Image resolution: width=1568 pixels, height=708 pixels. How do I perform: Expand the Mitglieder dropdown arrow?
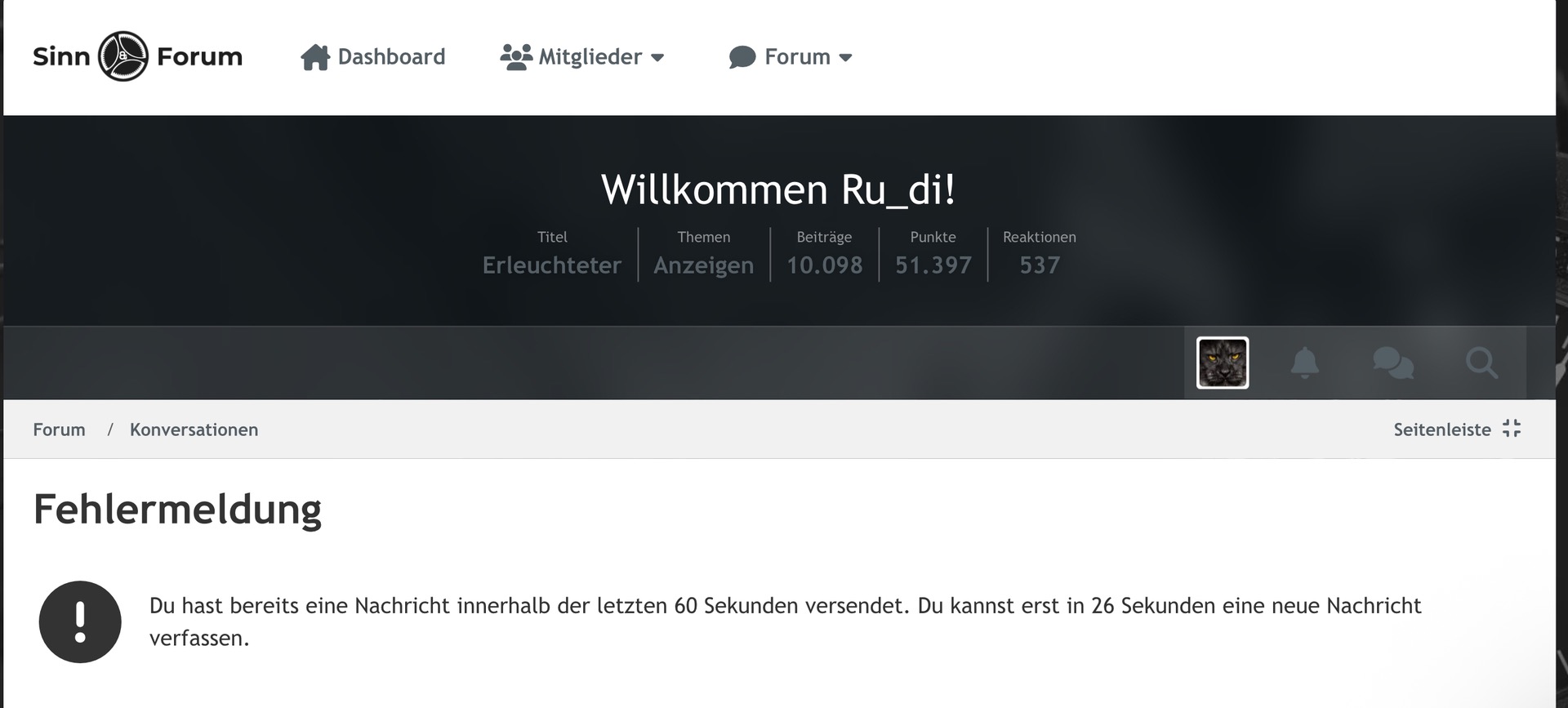(657, 58)
